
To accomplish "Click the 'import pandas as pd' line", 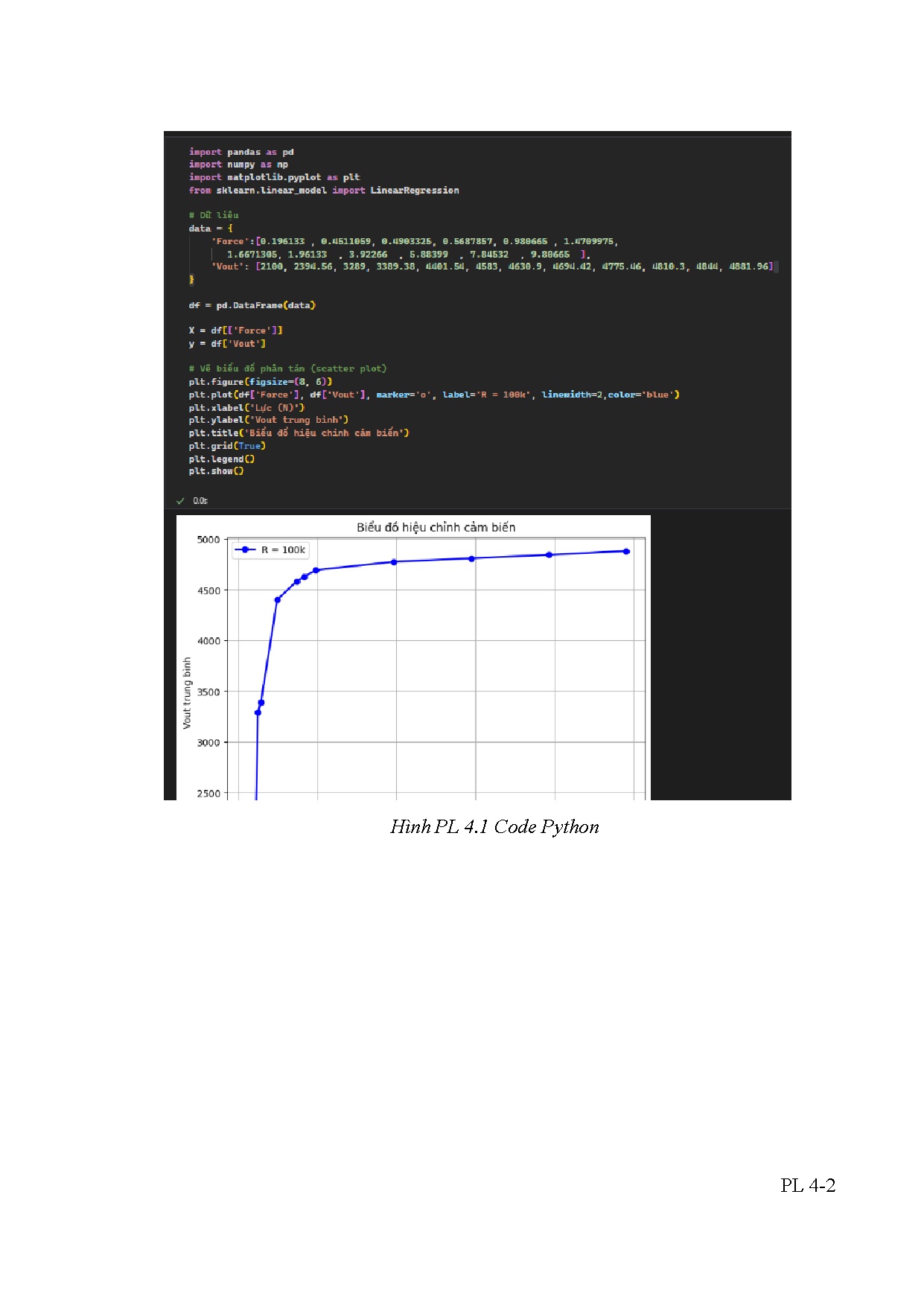I will [241, 152].
